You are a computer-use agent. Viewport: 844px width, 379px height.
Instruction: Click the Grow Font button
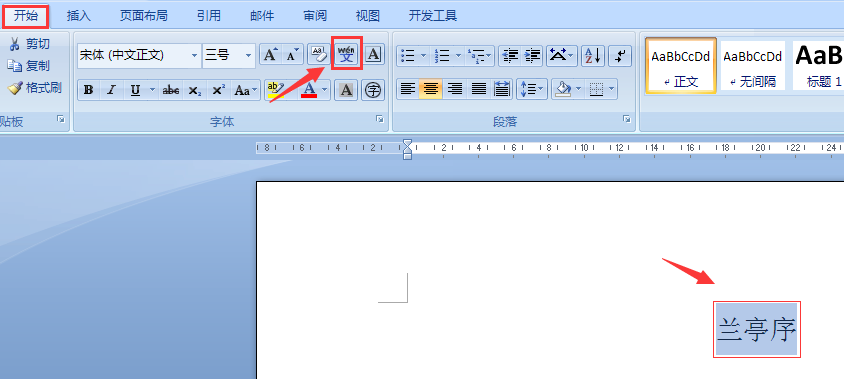click(271, 54)
